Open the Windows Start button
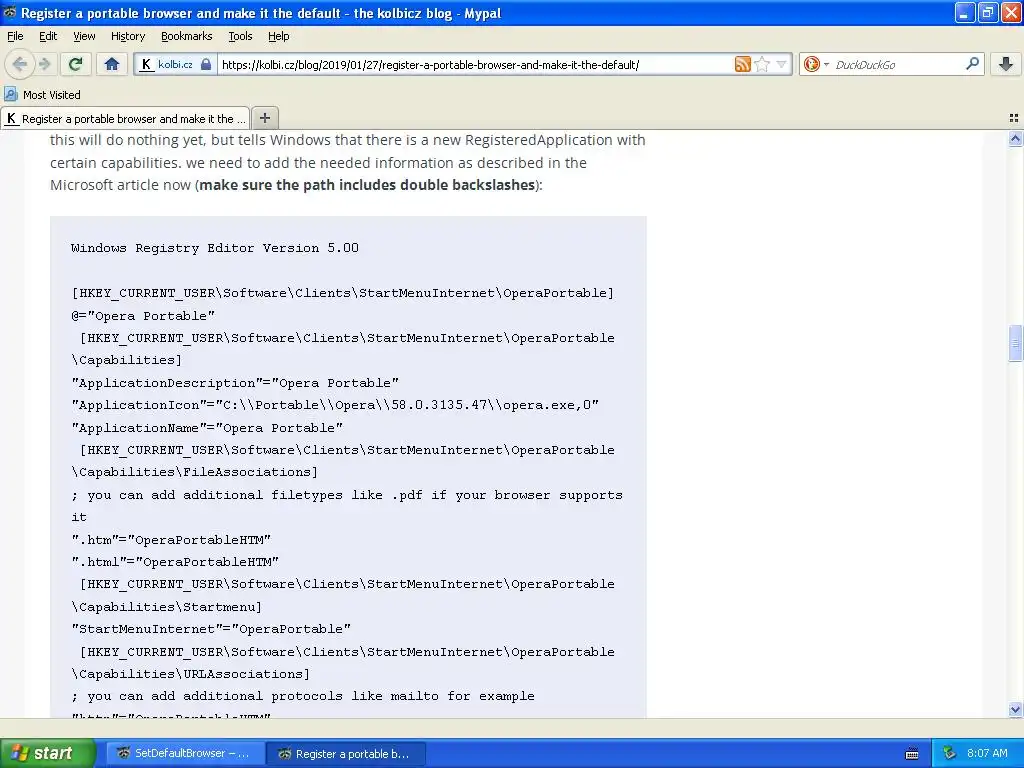 (46, 753)
